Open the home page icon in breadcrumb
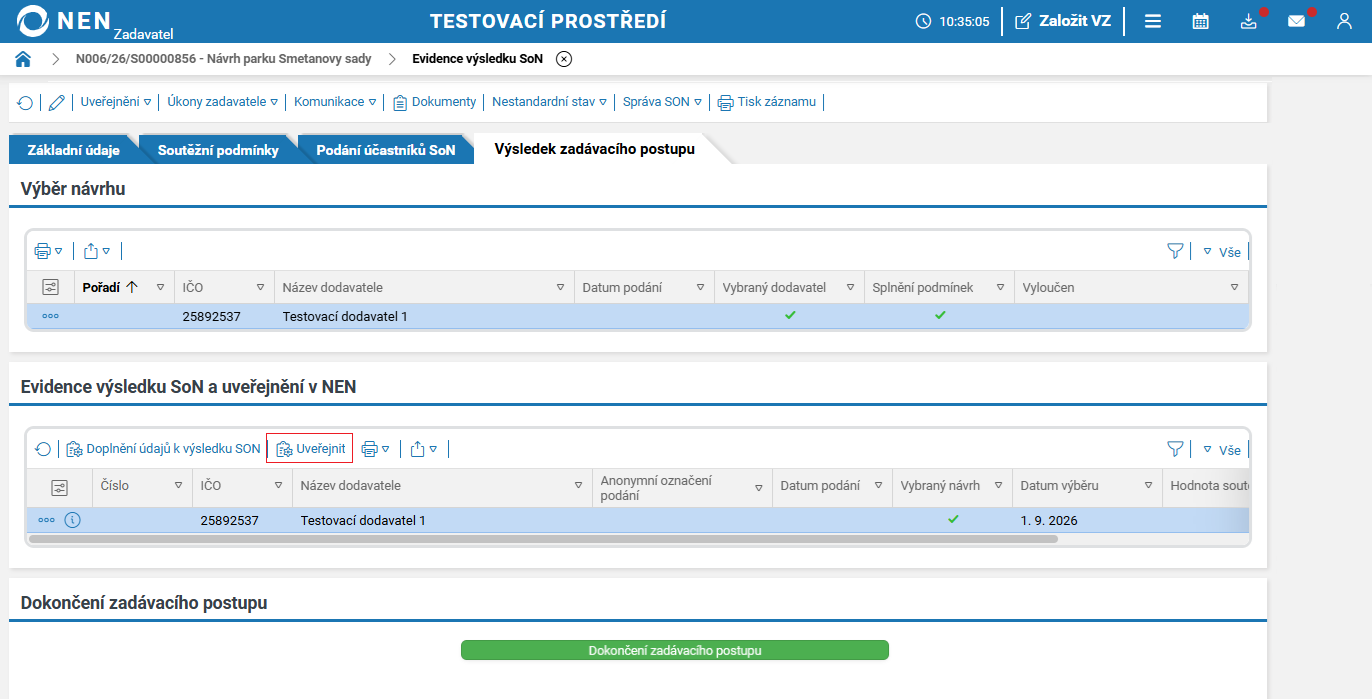The image size is (1372, 699). (x=23, y=59)
